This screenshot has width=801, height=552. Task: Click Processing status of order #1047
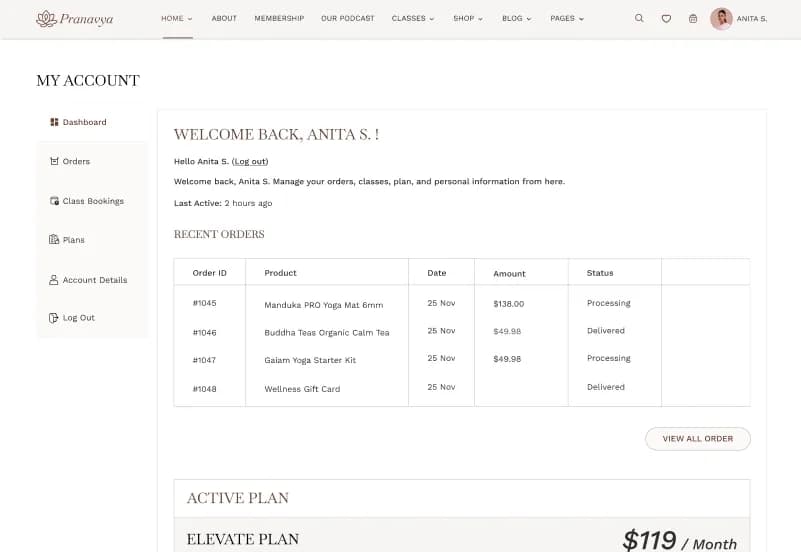[609, 358]
